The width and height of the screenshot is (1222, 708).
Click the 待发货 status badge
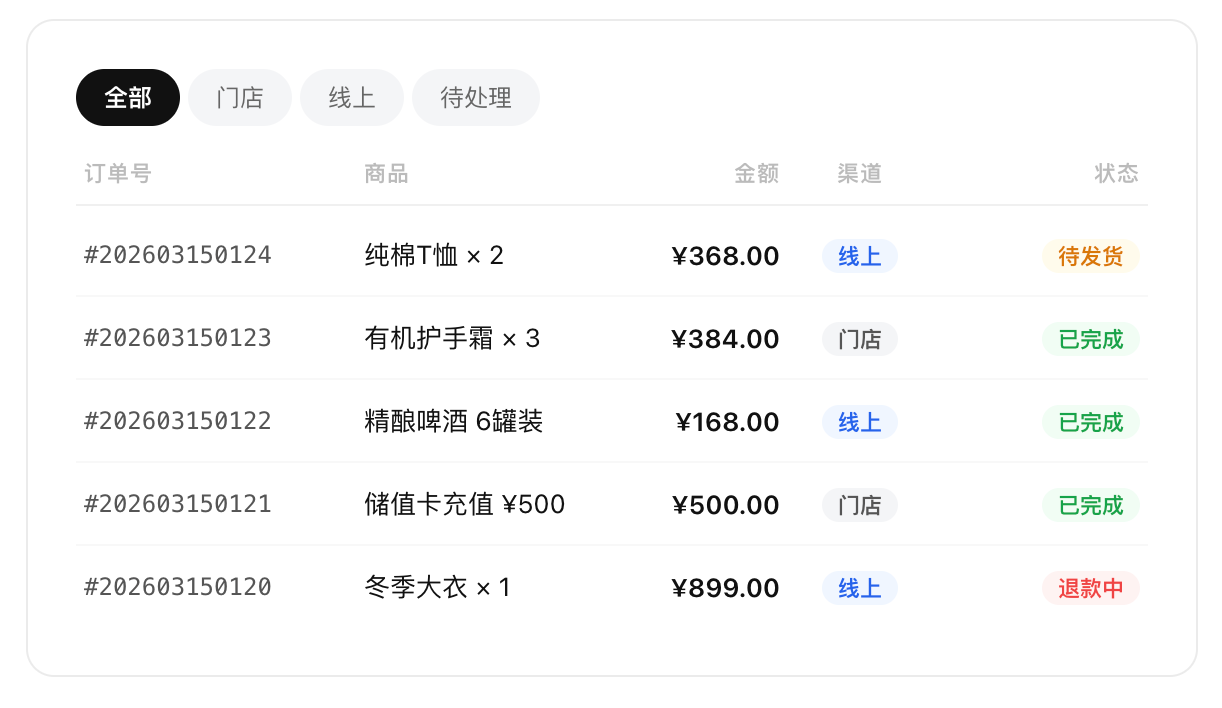point(1090,256)
